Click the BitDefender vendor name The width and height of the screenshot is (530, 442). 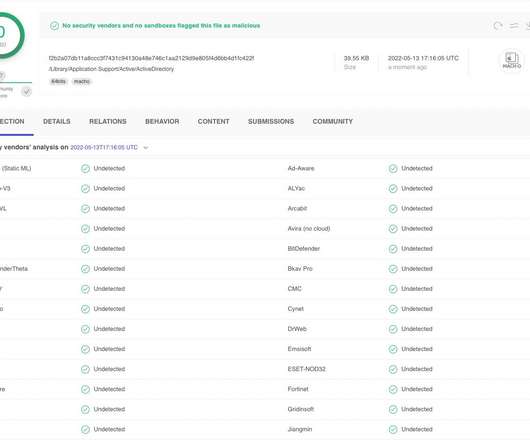pos(304,249)
